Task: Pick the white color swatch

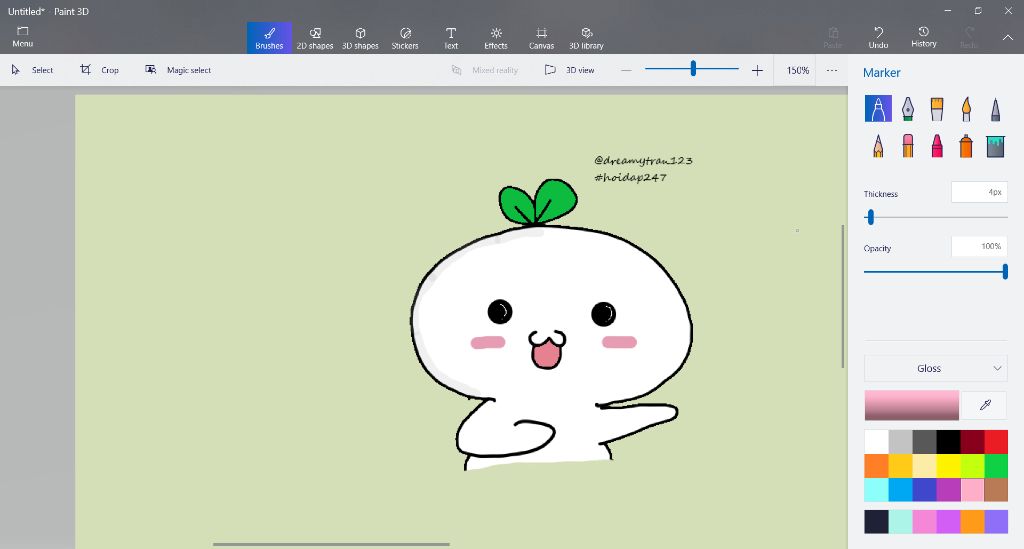Action: point(876,442)
